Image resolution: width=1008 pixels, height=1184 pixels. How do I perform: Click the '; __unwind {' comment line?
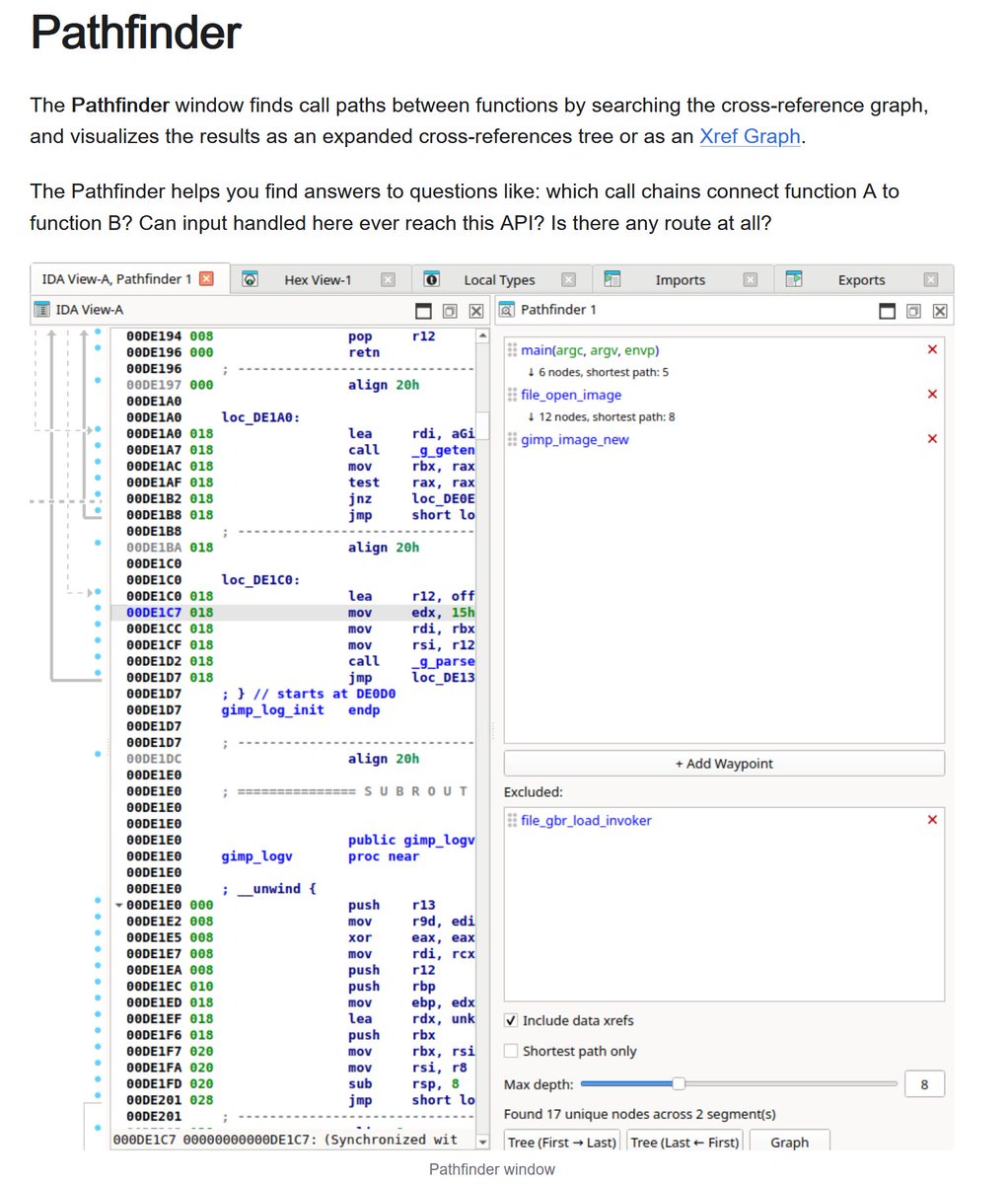pos(268,889)
